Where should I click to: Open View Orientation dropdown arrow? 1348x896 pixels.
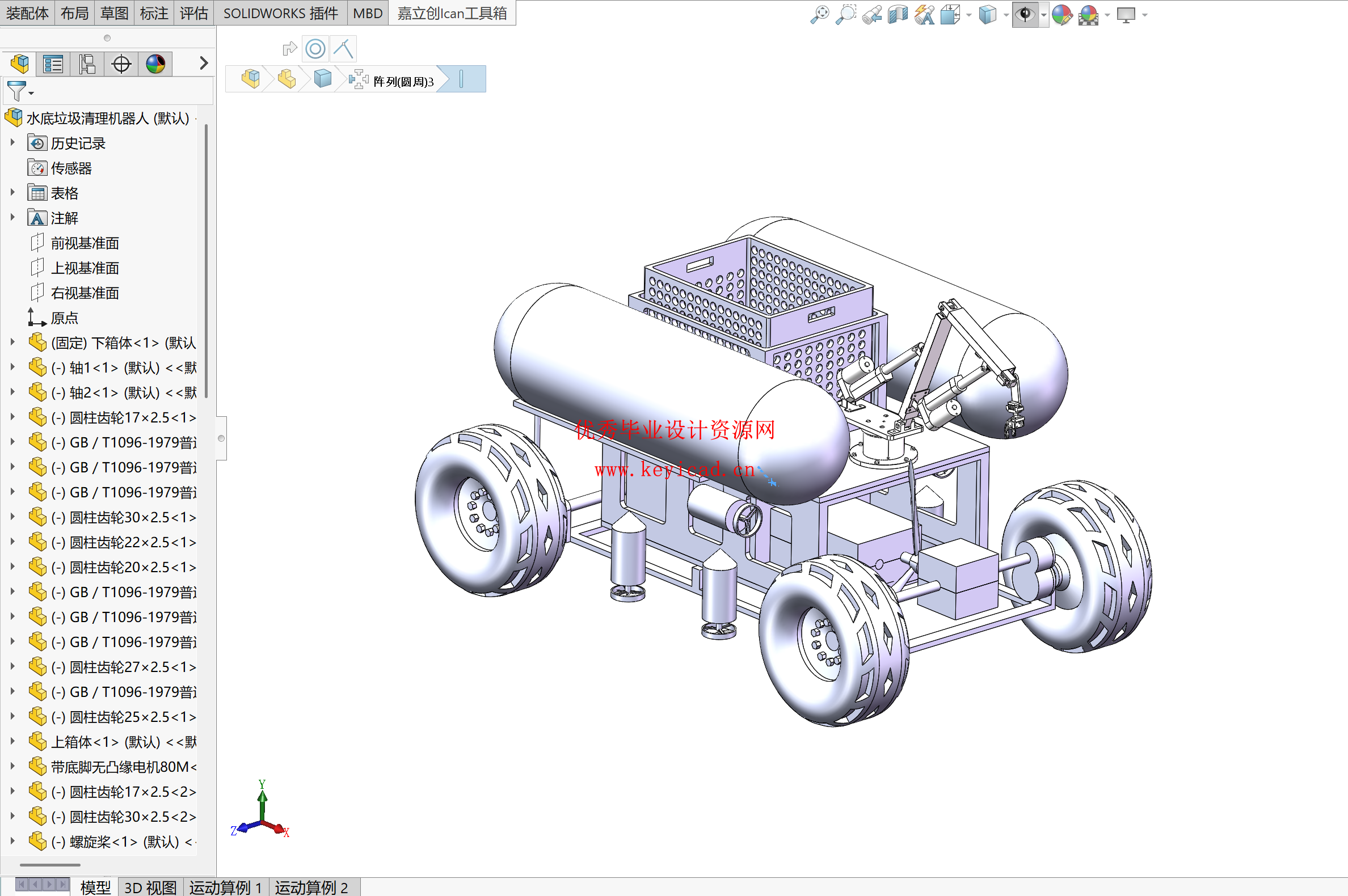coord(968,15)
